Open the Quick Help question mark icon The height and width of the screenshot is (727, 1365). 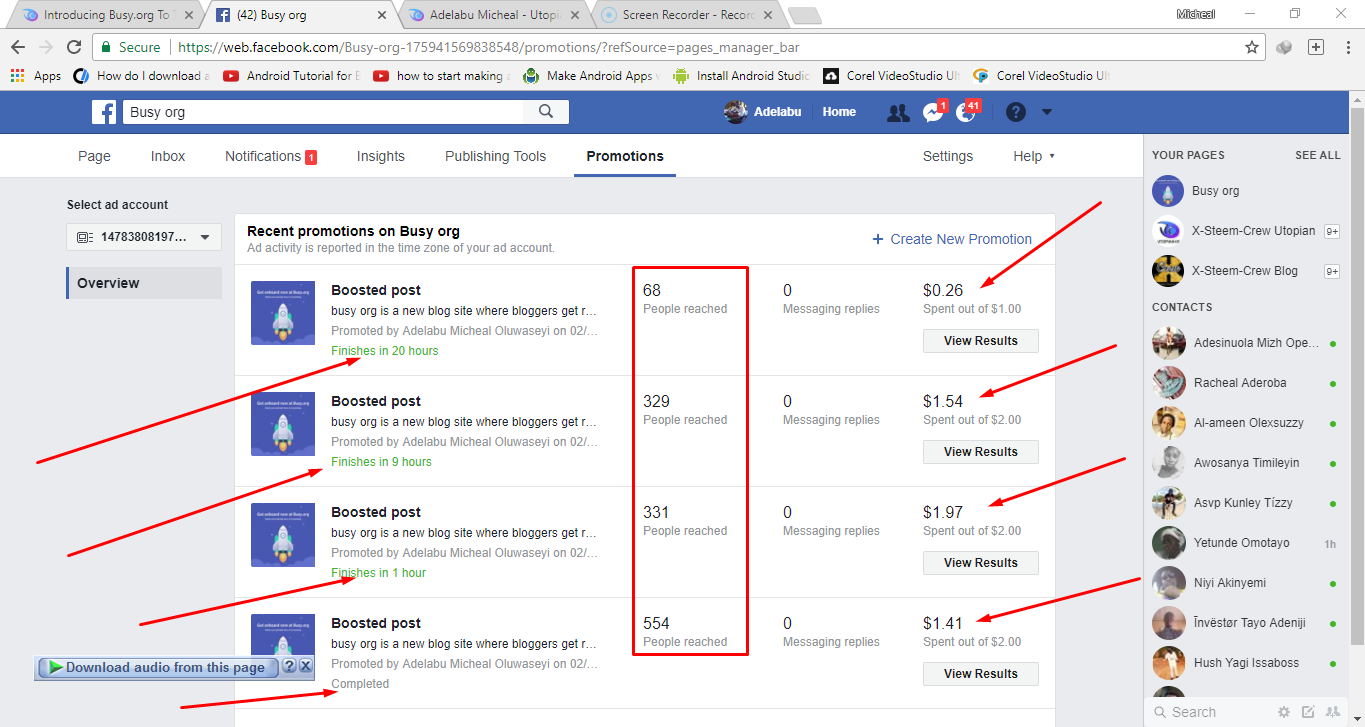click(1016, 112)
